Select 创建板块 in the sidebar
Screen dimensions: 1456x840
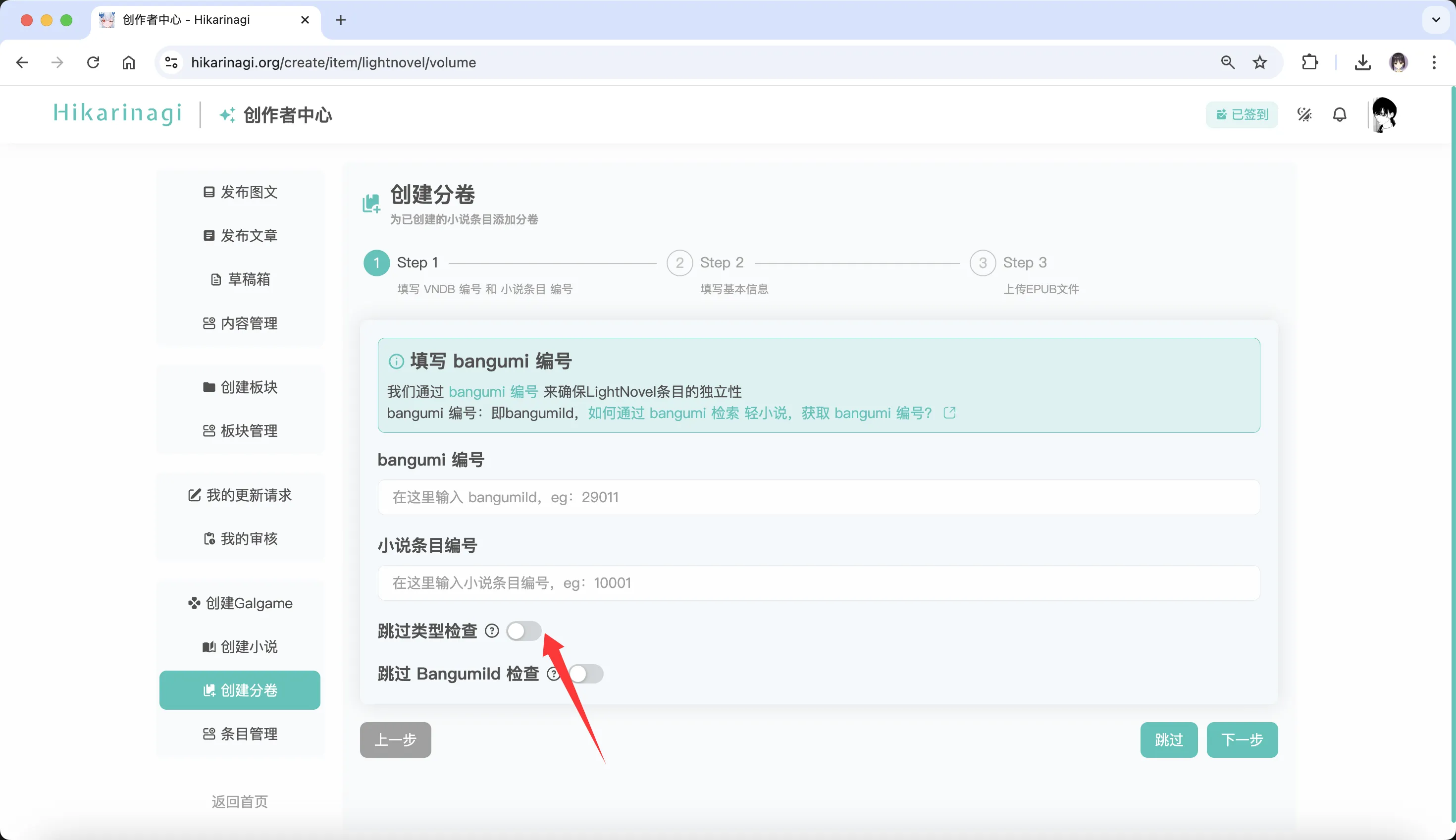240,387
